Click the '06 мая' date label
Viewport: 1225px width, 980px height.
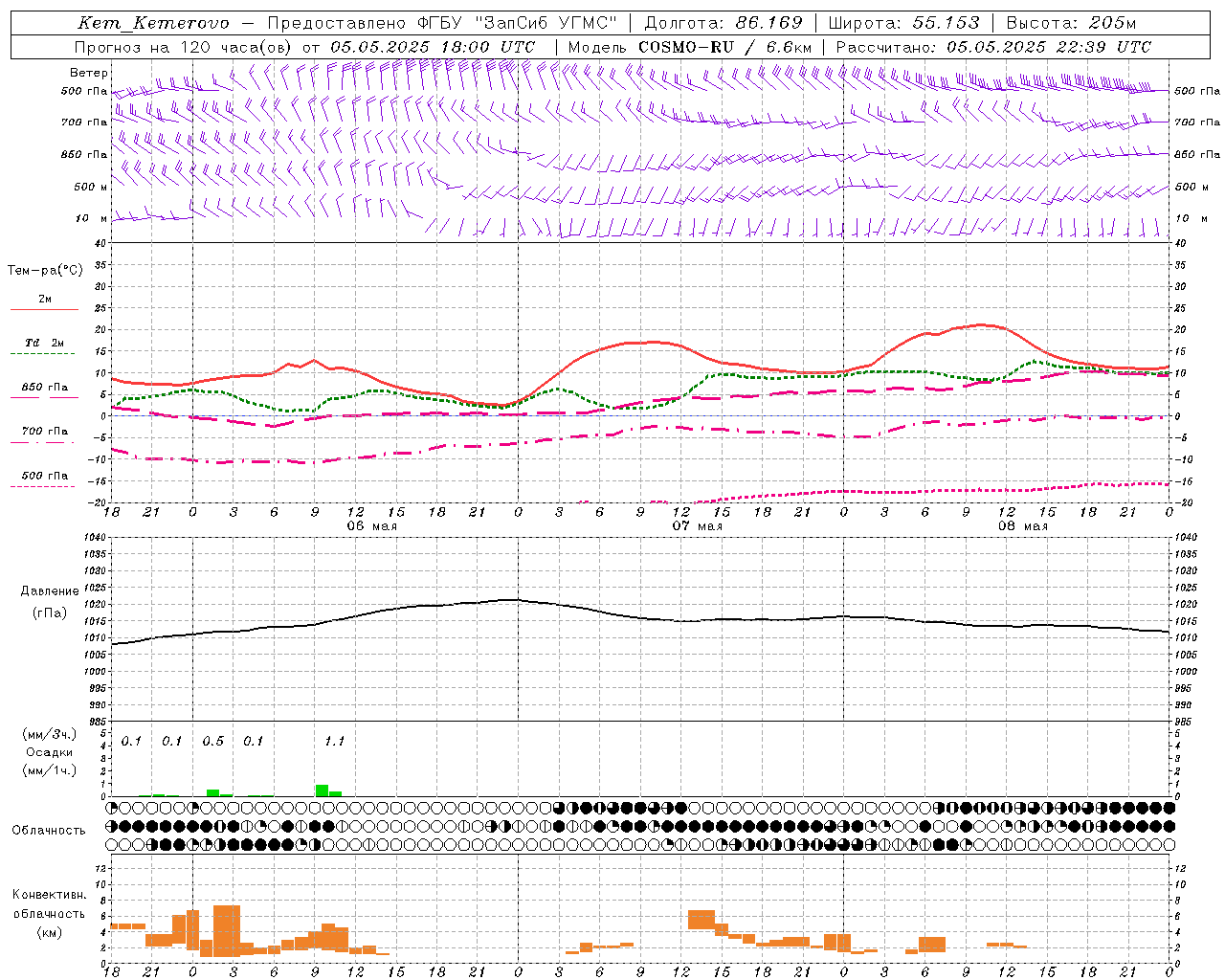(x=371, y=526)
